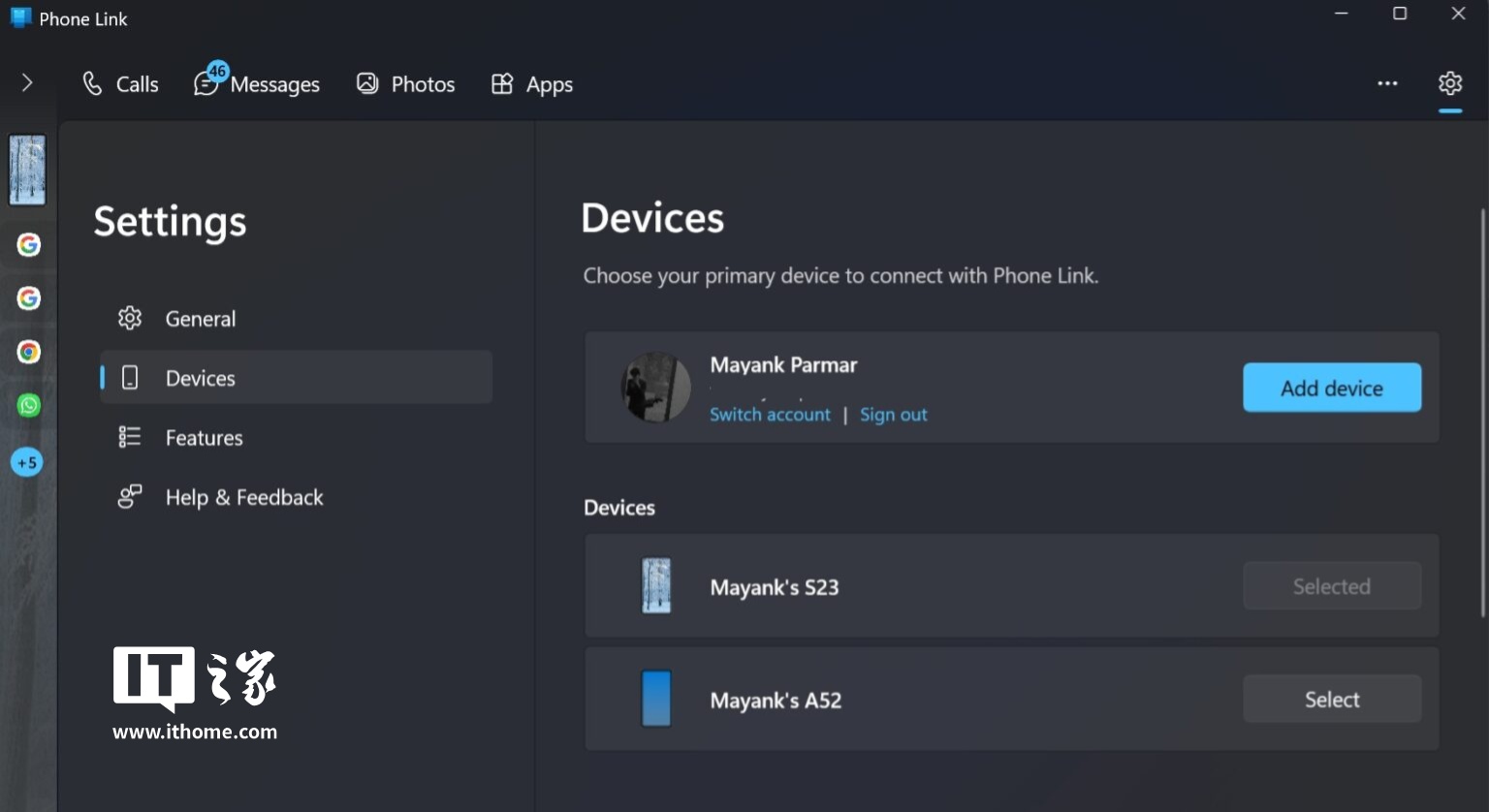The width and height of the screenshot is (1489, 812).
Task: Click the Mayank Parmar profile picture
Action: (x=655, y=388)
